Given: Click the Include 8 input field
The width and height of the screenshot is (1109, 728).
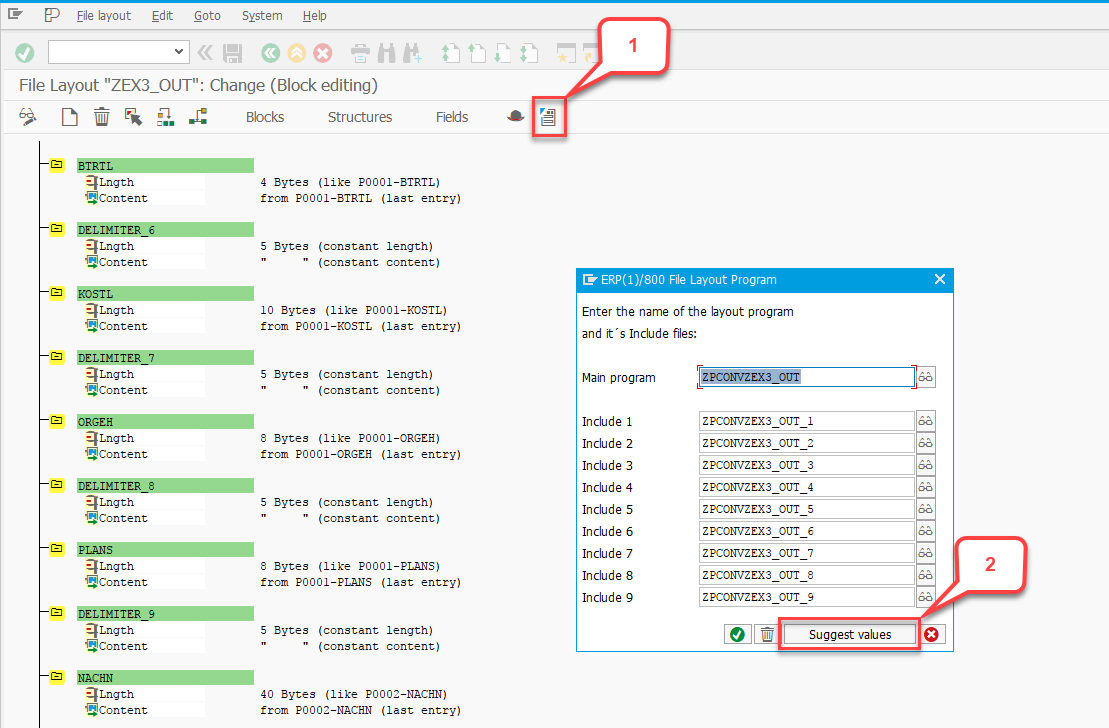Looking at the screenshot, I should pyautogui.click(x=806, y=575).
